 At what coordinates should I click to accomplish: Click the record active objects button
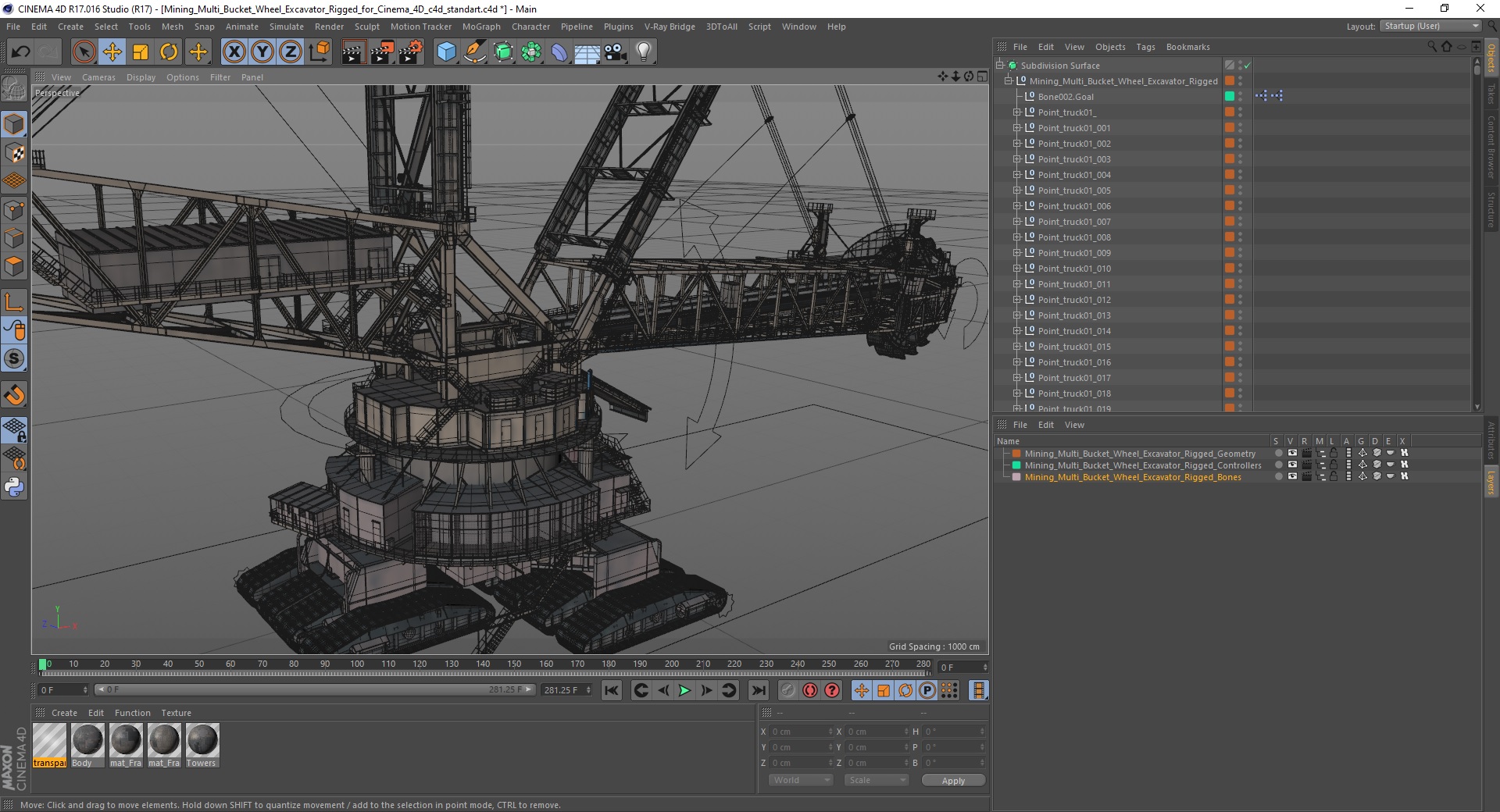(787, 690)
